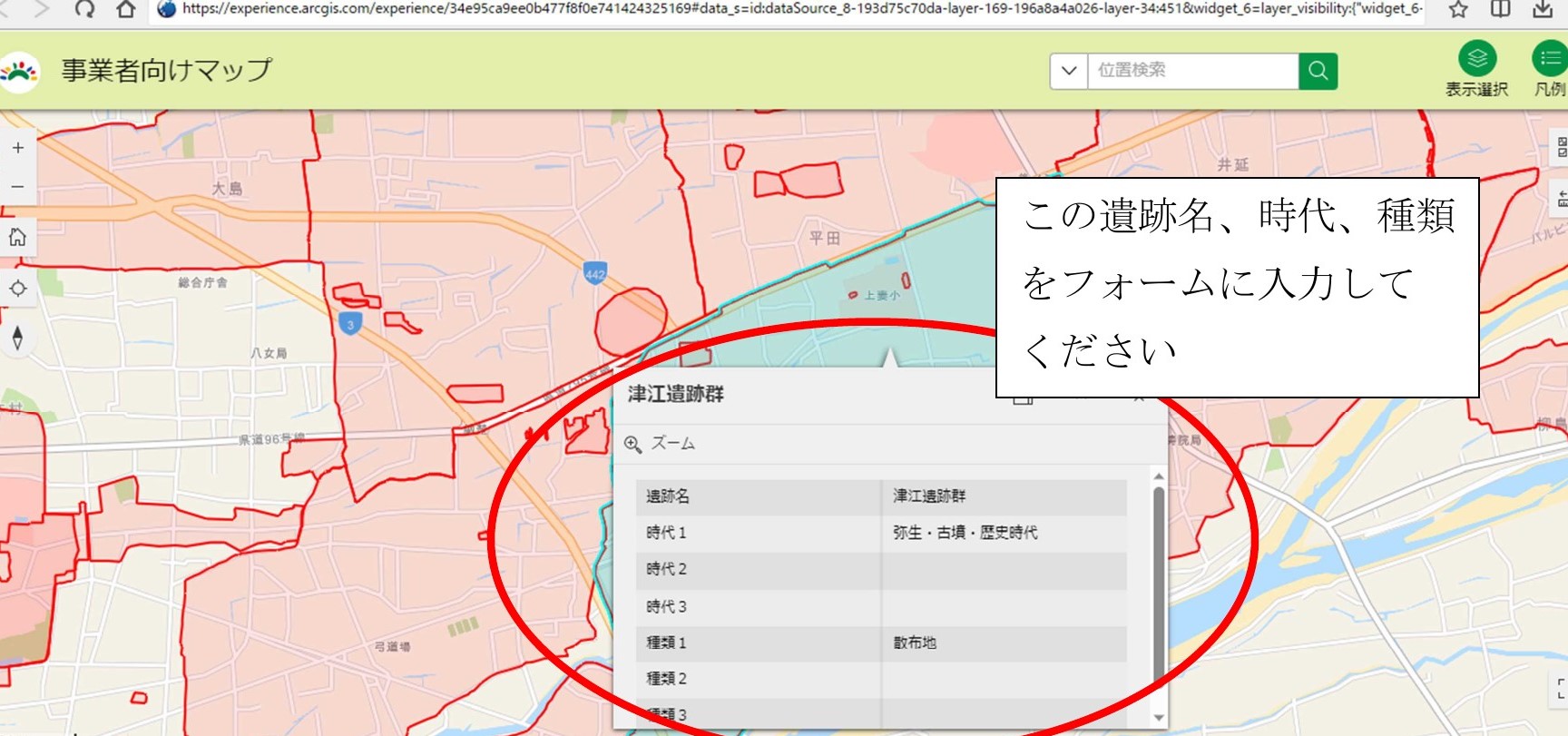Reload the page in the browser
This screenshot has width=1568, height=736.
(x=84, y=9)
